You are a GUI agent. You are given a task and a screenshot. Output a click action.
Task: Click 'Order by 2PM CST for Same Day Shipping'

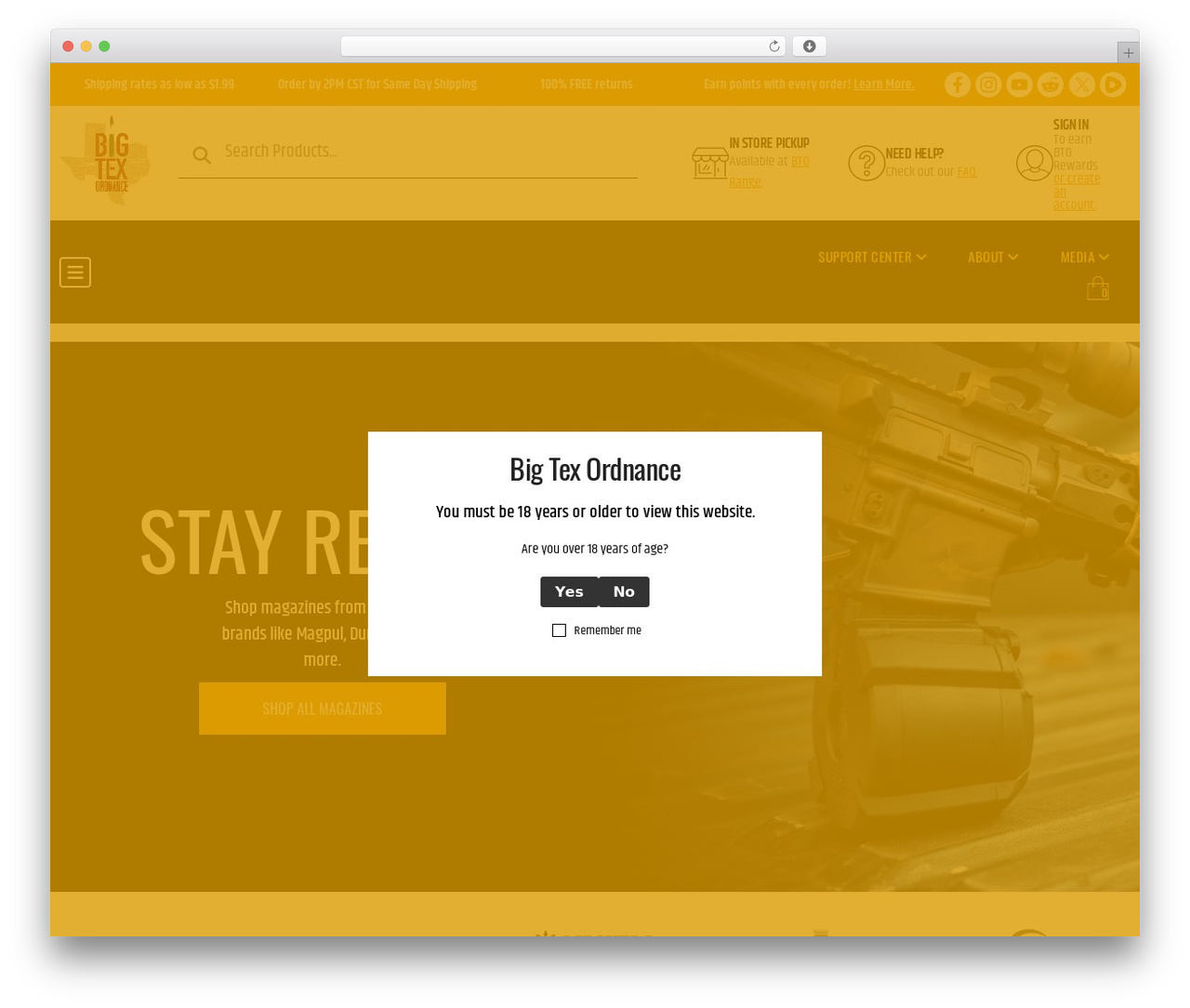pyautogui.click(x=377, y=85)
